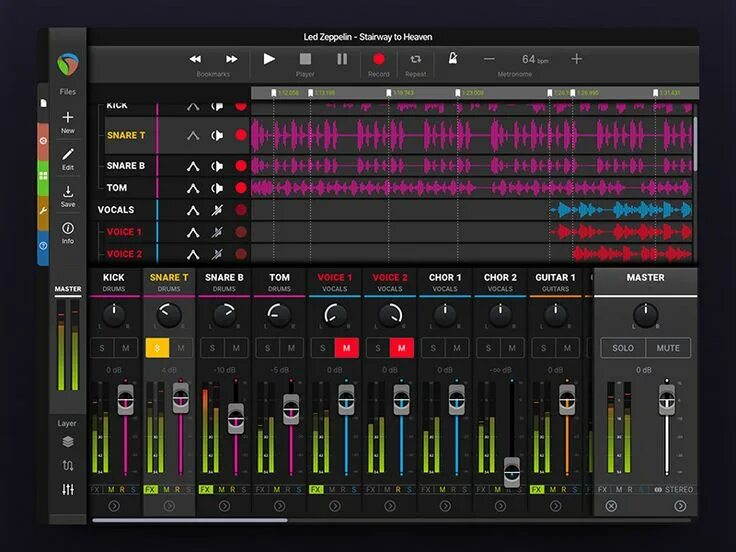Viewport: 736px width, 552px height.
Task: Click the master SOLO button
Action: pyautogui.click(x=623, y=348)
